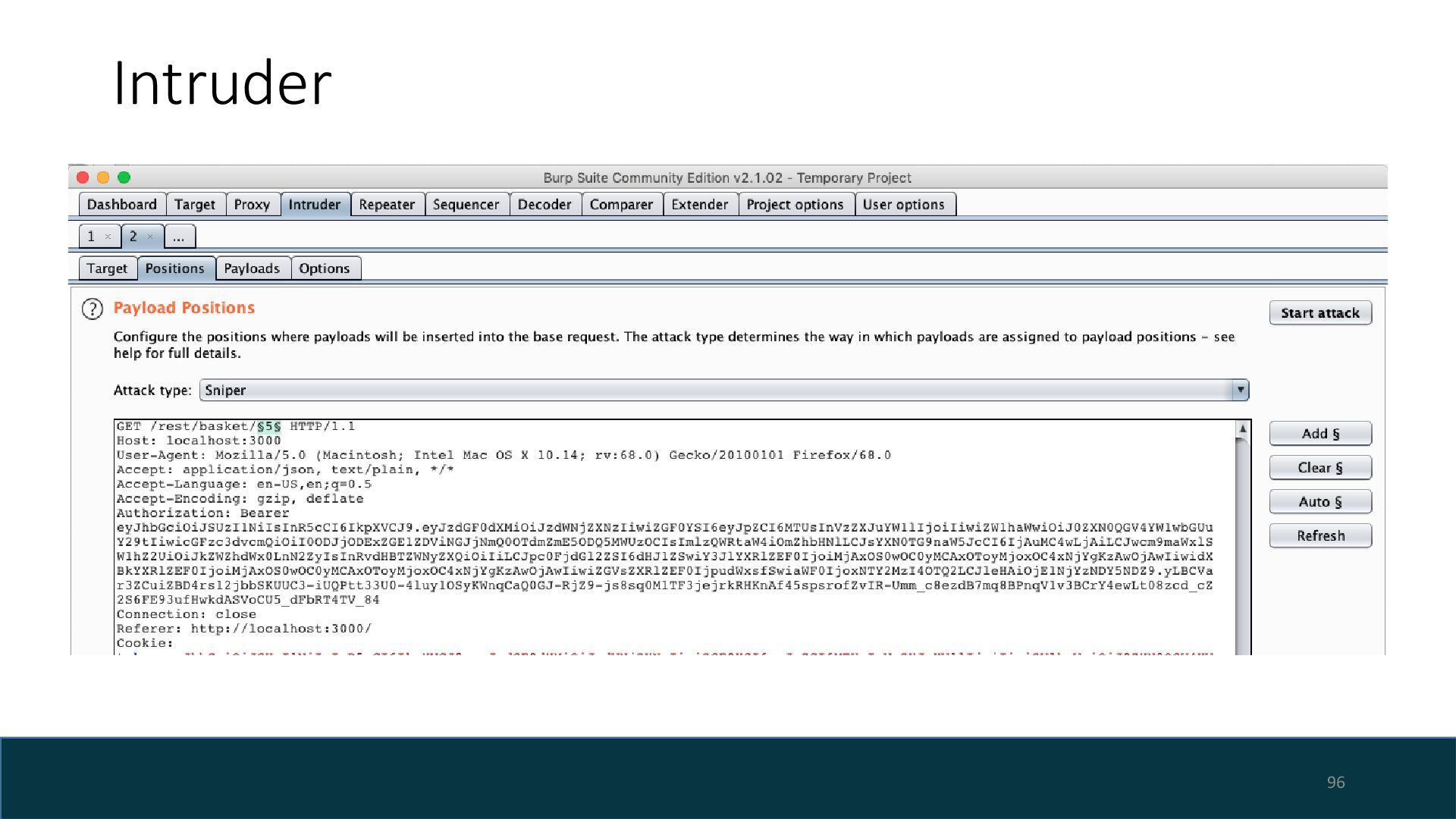Open new Intruder tab with ellipsis
The image size is (1456, 819).
click(179, 237)
